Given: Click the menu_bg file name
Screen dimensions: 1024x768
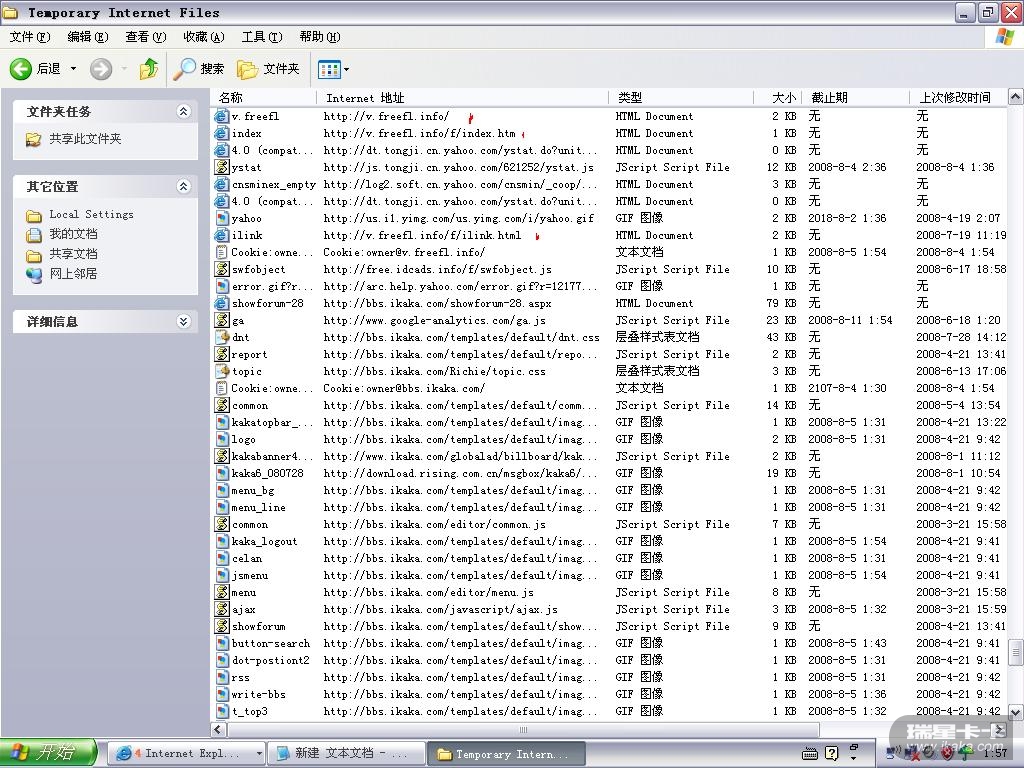Looking at the screenshot, I should pyautogui.click(x=253, y=490).
